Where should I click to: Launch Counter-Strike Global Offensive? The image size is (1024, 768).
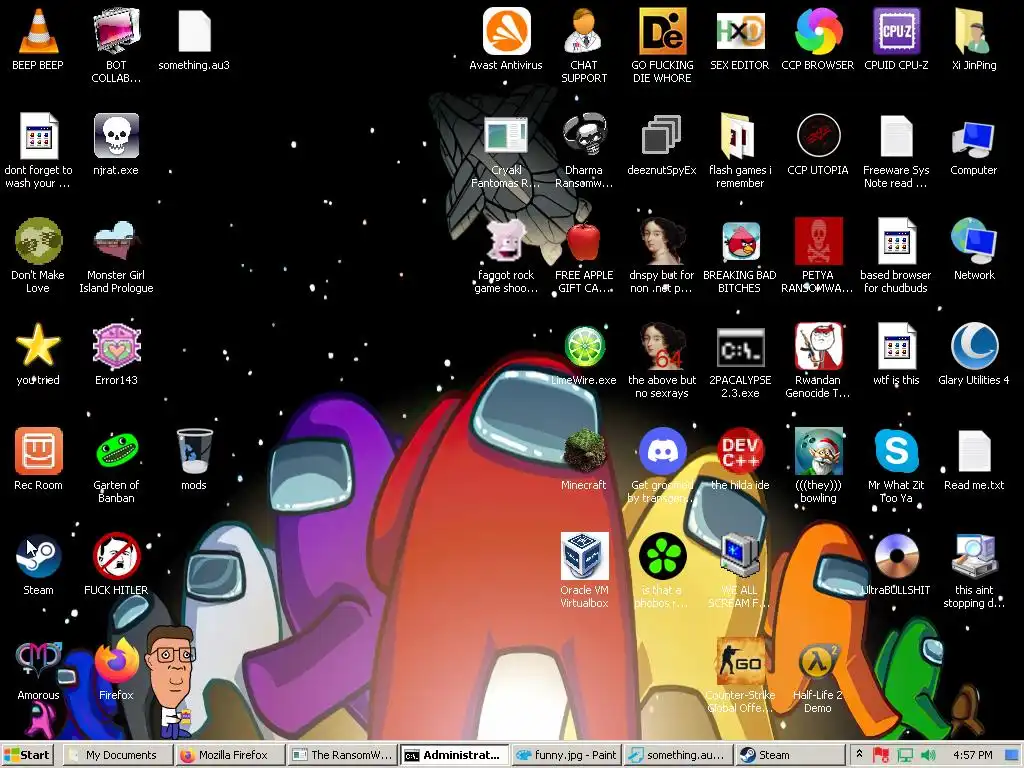(740, 661)
